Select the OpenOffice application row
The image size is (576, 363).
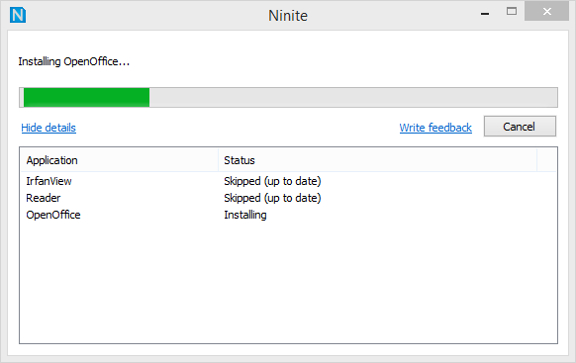click(288, 215)
